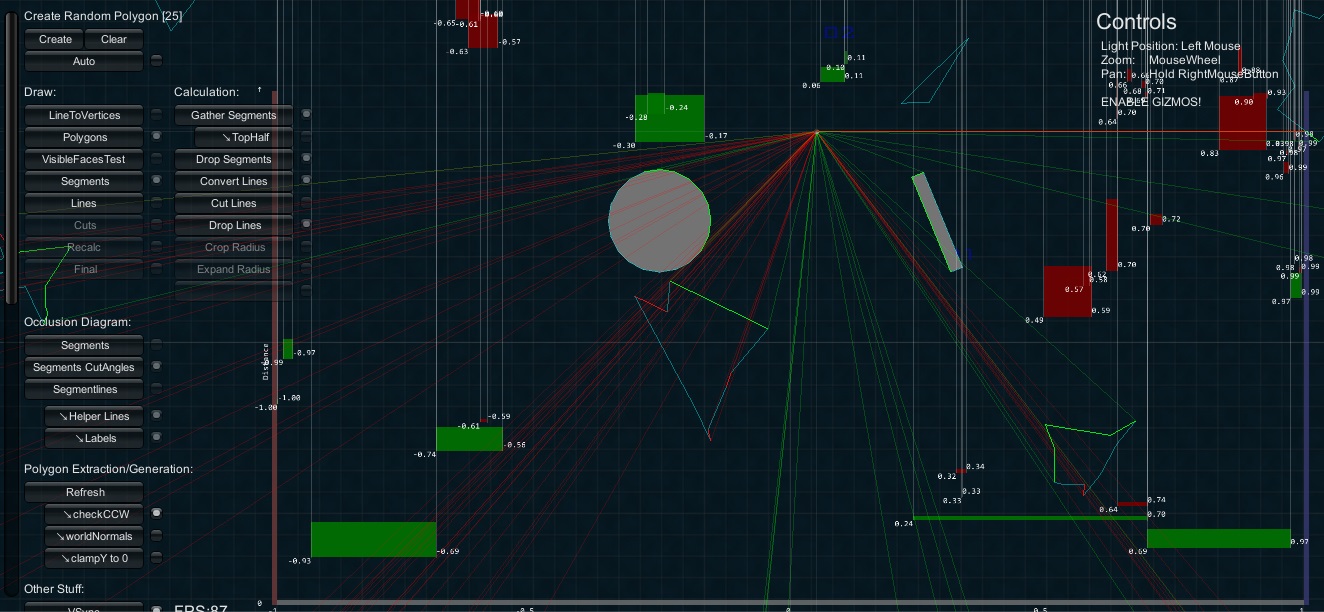Toggle the indicator beside Lines
The width and height of the screenshot is (1324, 612).
[x=156, y=203]
